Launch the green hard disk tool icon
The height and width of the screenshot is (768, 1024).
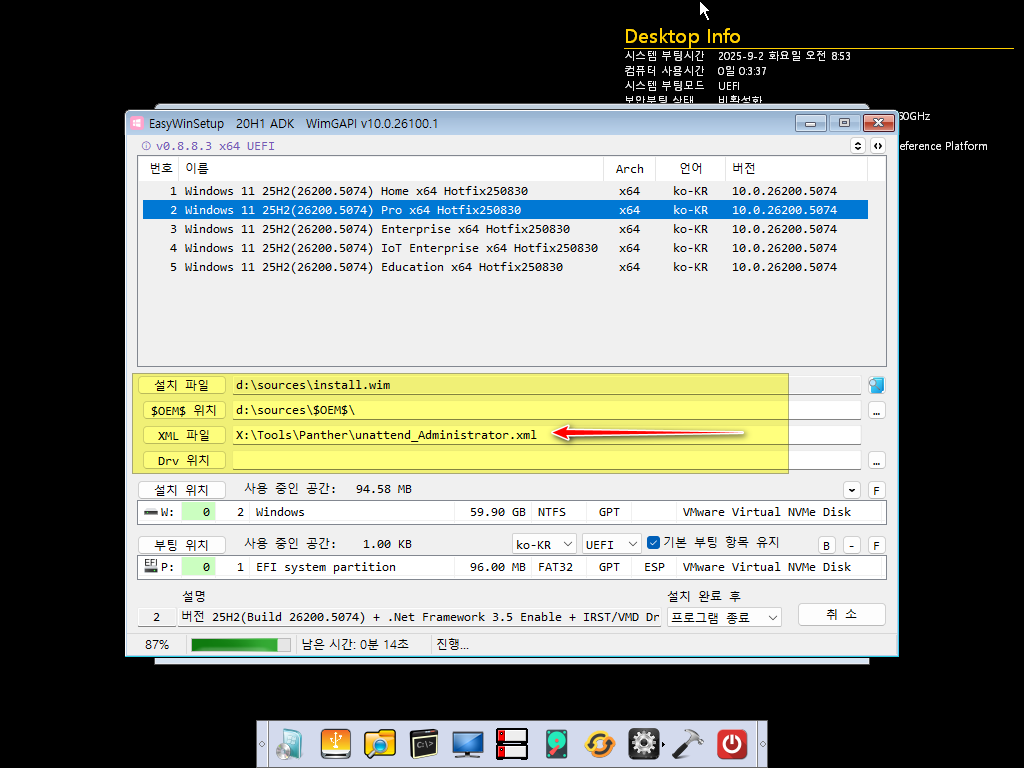556,743
